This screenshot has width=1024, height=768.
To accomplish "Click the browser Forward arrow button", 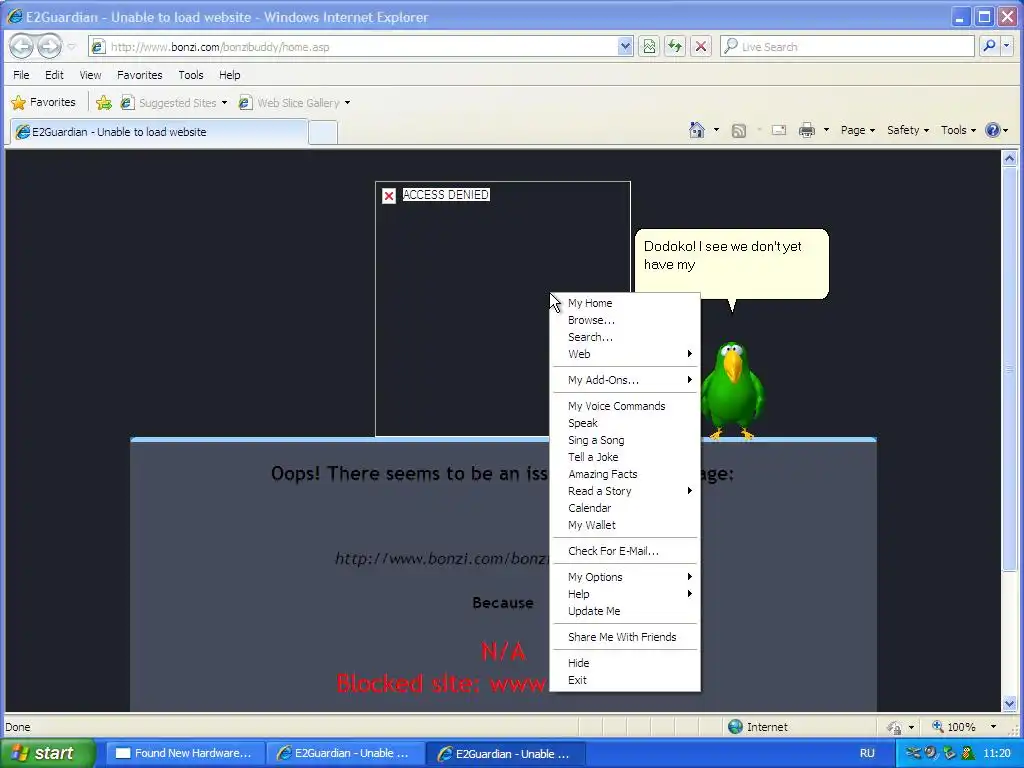I will pyautogui.click(x=49, y=46).
